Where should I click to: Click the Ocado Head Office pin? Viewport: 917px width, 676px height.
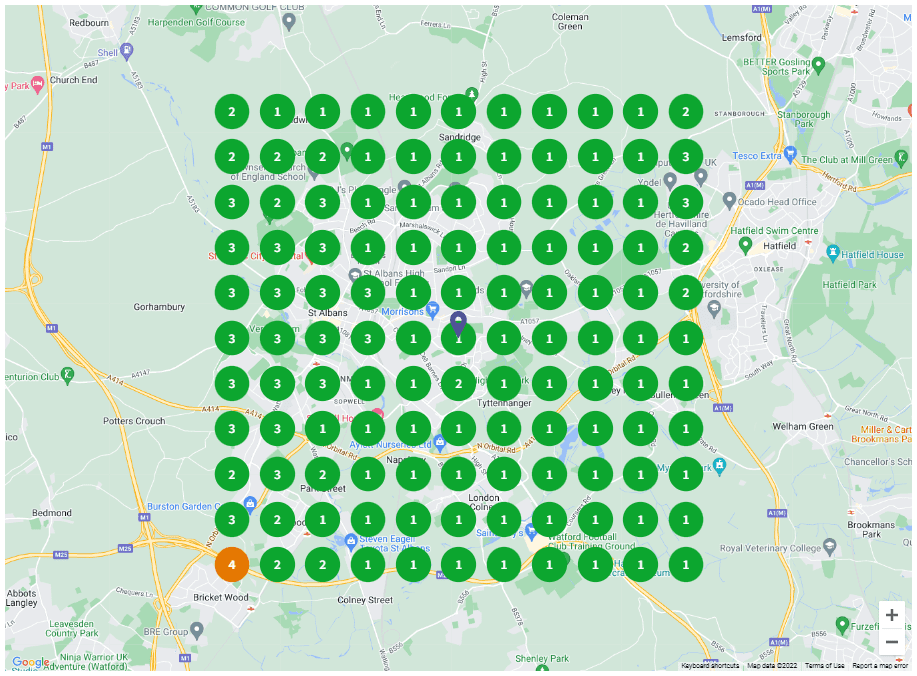729,201
